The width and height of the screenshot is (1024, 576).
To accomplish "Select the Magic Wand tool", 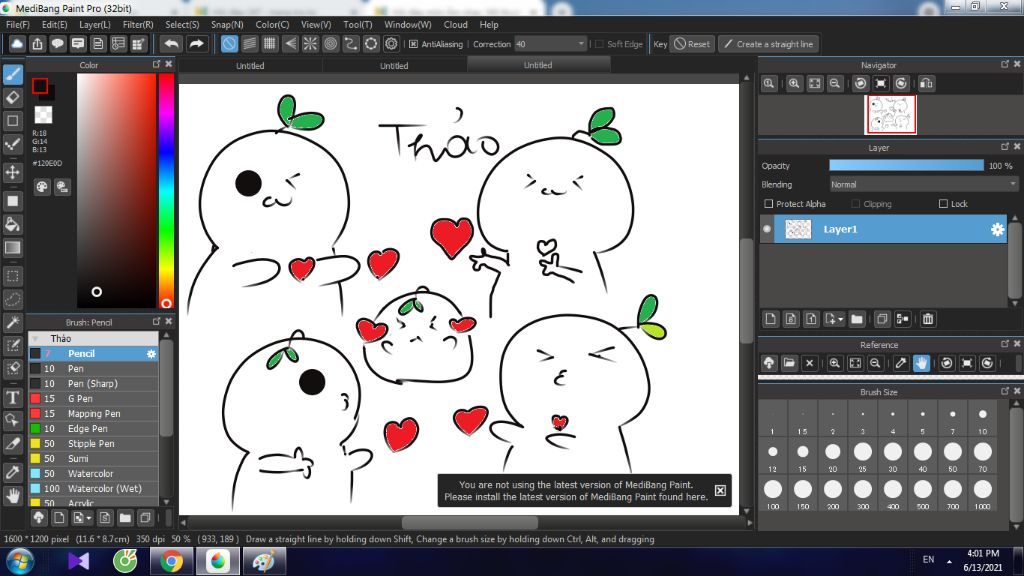I will [12, 322].
